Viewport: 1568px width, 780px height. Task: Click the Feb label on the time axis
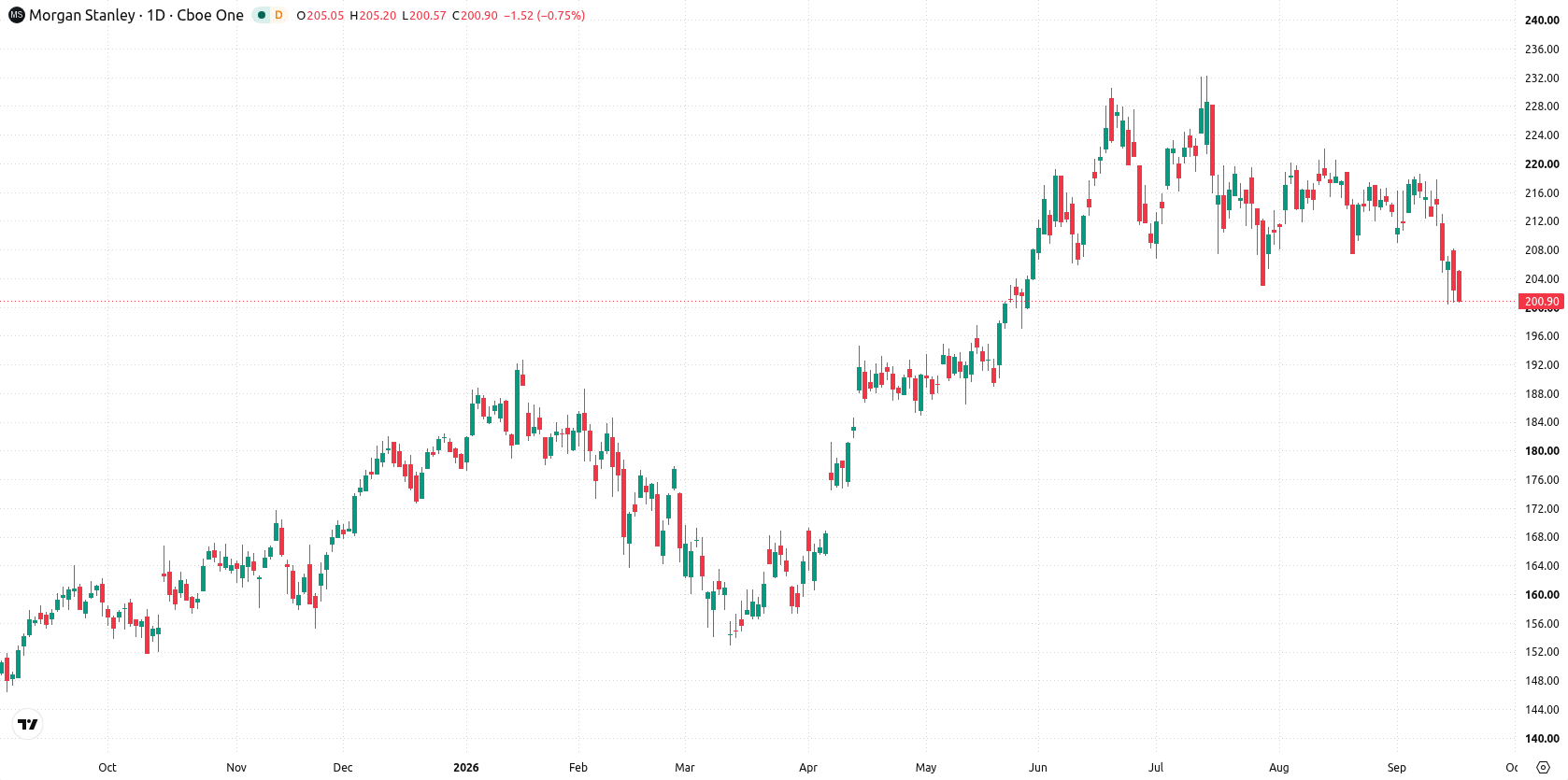[578, 768]
